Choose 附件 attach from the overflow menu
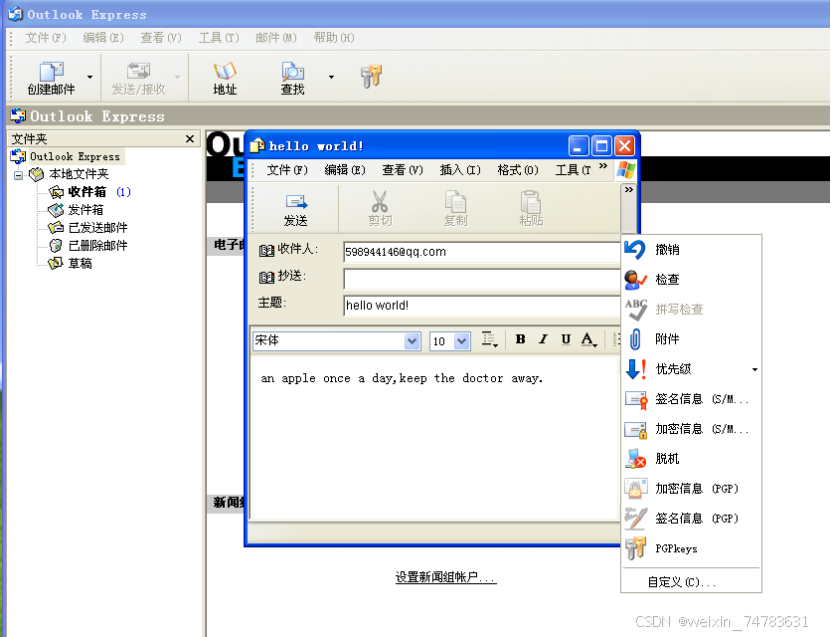Viewport: 831px width, 637px height. click(691, 339)
